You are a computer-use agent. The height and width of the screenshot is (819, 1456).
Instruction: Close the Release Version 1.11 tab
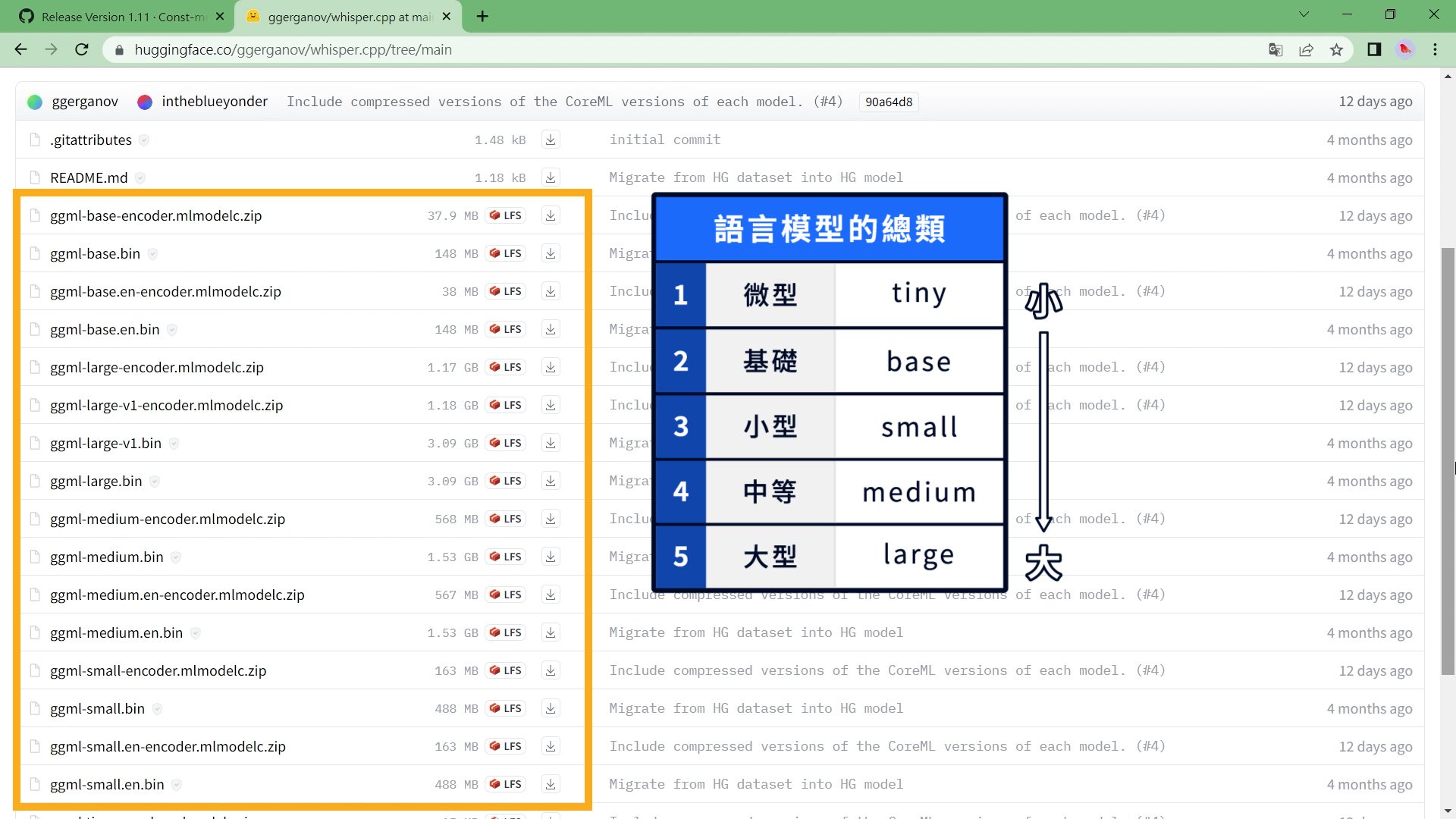click(x=220, y=17)
